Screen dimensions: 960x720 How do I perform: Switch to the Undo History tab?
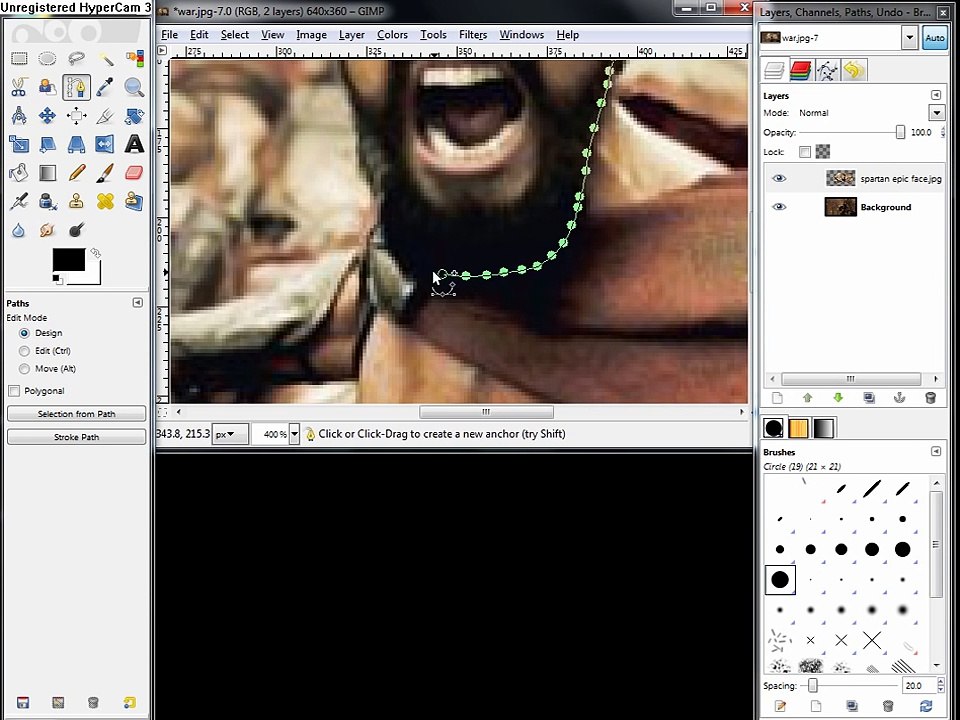854,70
